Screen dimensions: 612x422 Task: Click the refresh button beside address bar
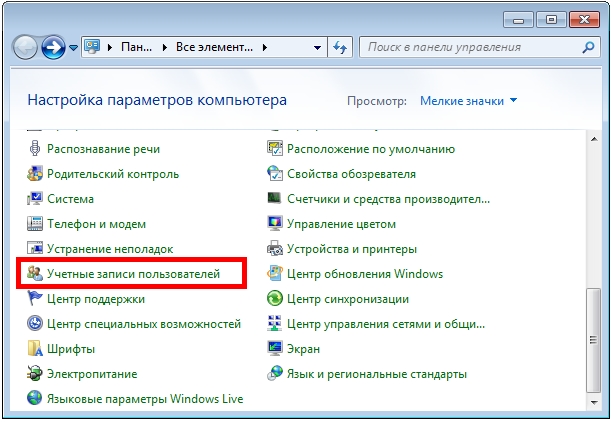[340, 47]
